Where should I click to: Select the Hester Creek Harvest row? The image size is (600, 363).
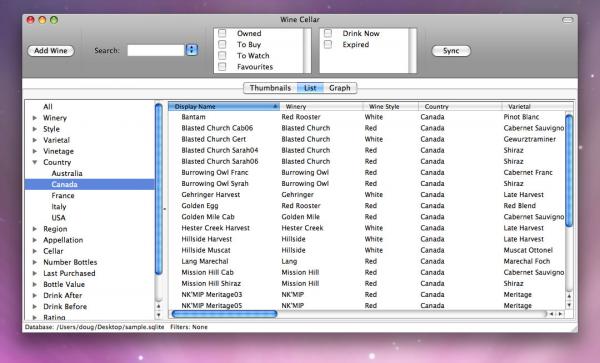pos(367,228)
